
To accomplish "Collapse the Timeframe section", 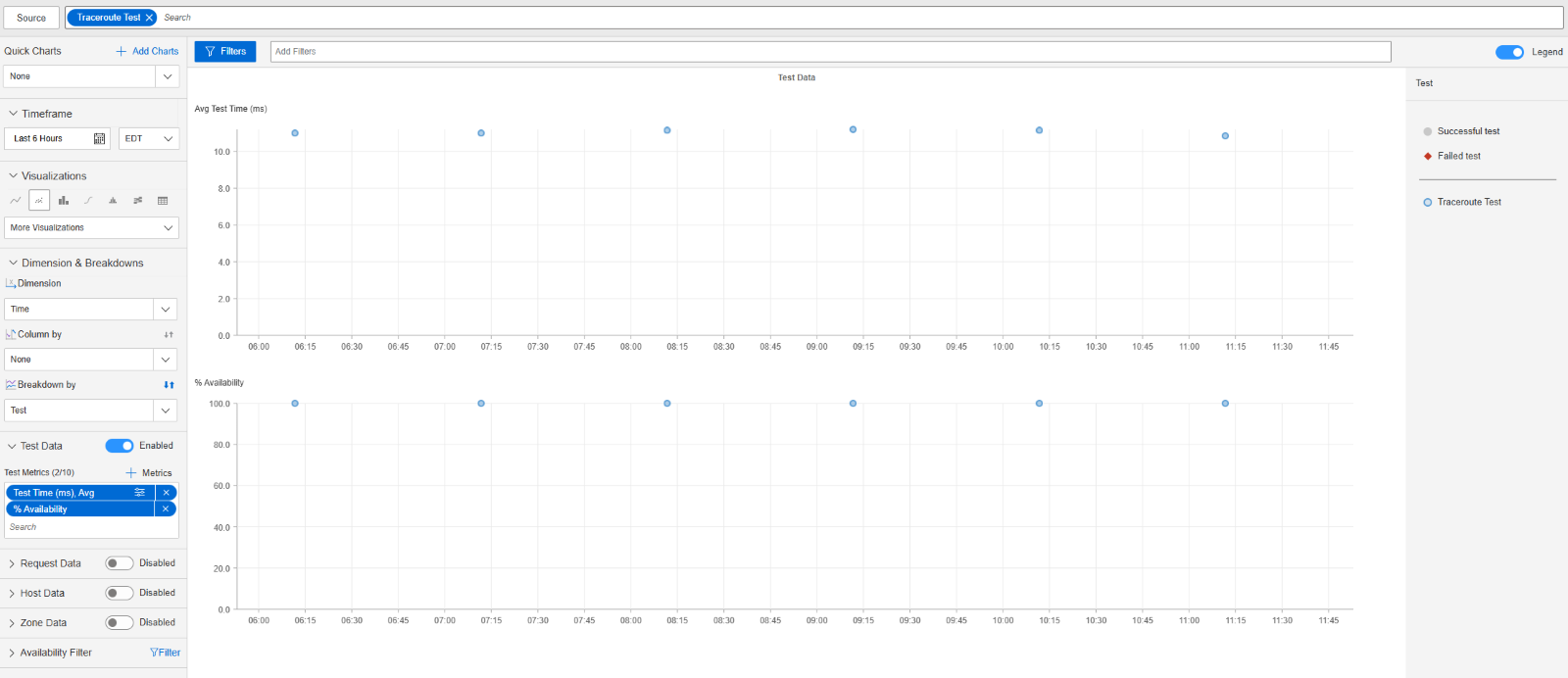I will coord(13,114).
